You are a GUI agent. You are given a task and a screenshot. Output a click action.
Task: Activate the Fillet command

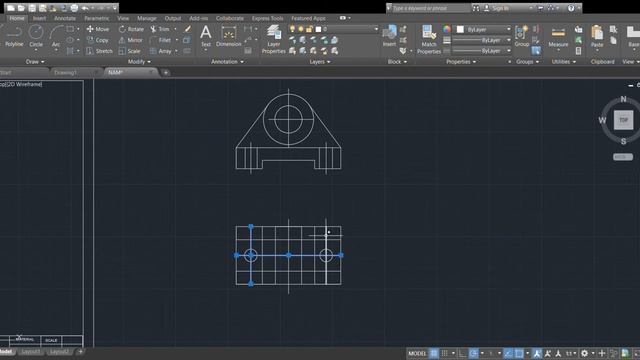[160, 40]
